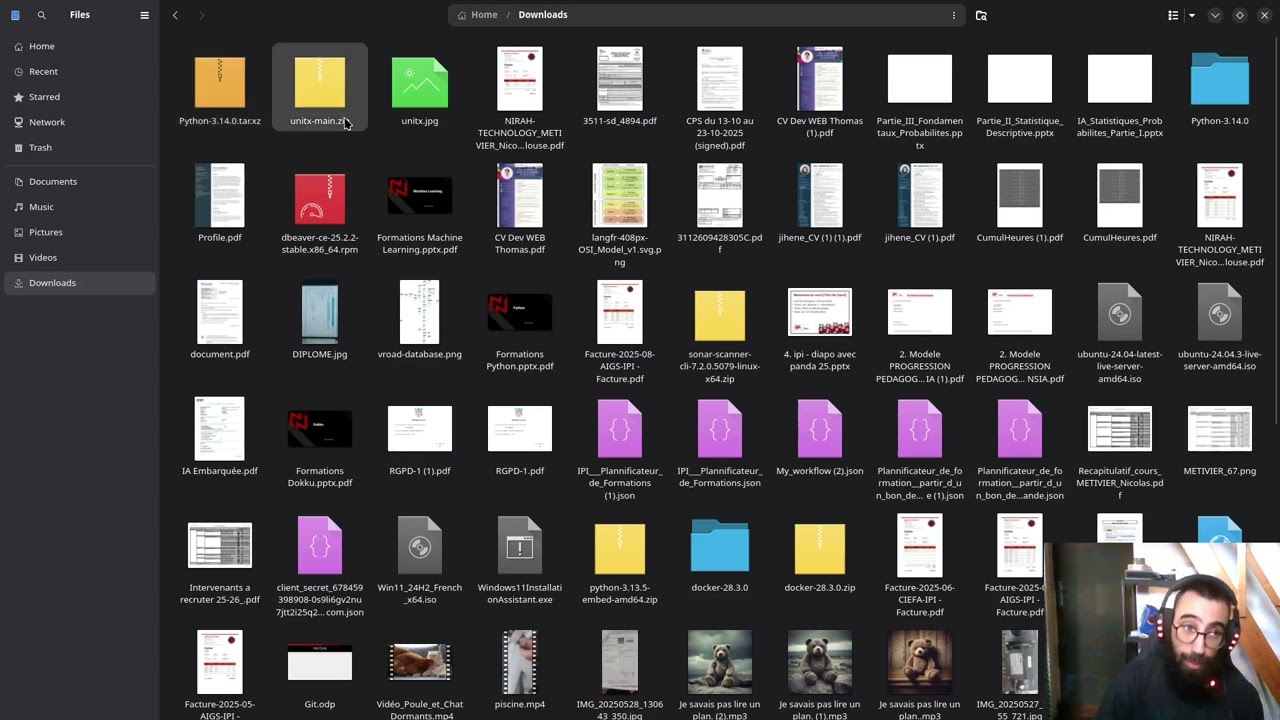Select the unitx-main zip archive icon
Screen dimensions: 1280x720
[320, 82]
